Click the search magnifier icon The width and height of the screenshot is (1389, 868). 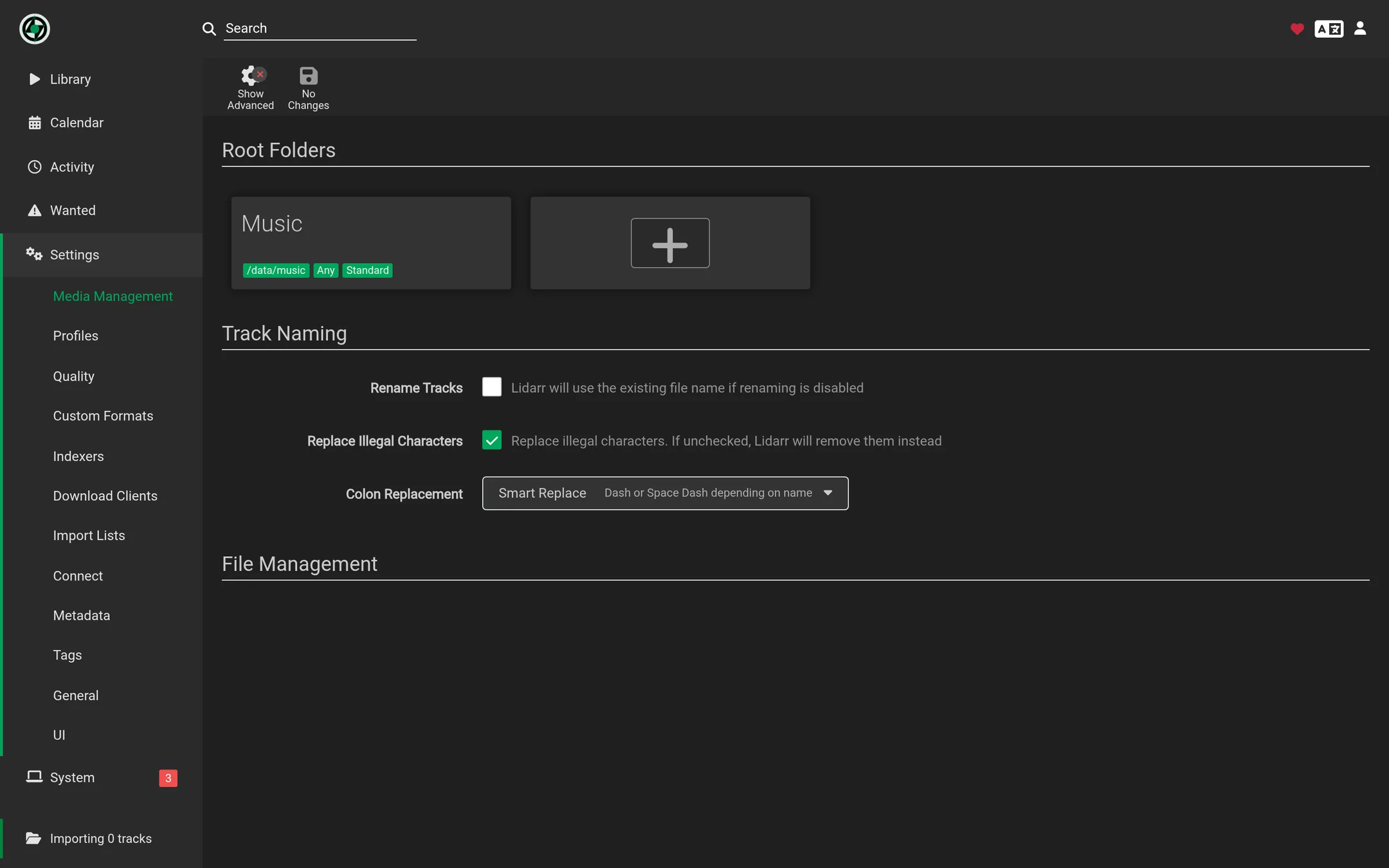point(209,29)
